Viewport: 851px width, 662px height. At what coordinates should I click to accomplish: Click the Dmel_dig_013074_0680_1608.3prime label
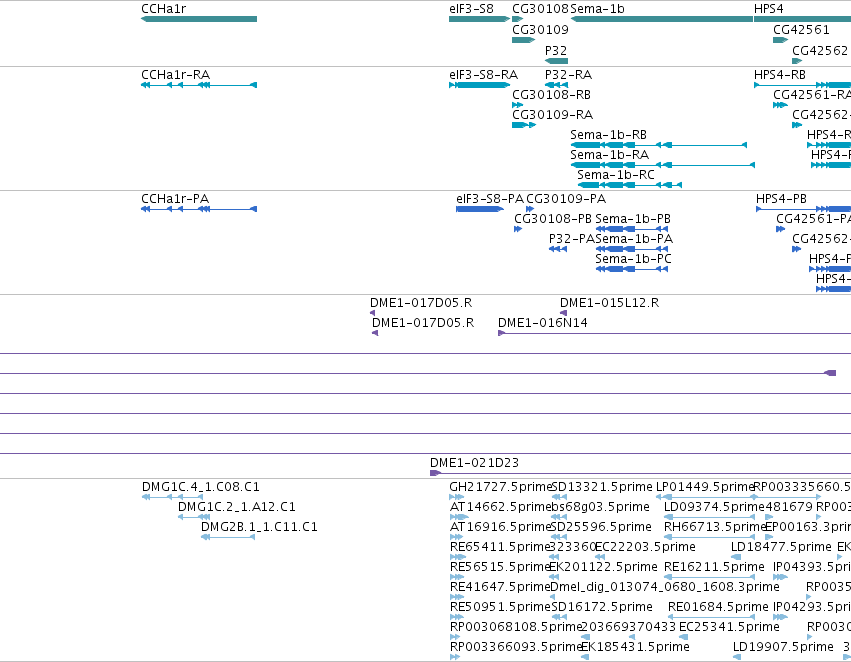pos(665,587)
